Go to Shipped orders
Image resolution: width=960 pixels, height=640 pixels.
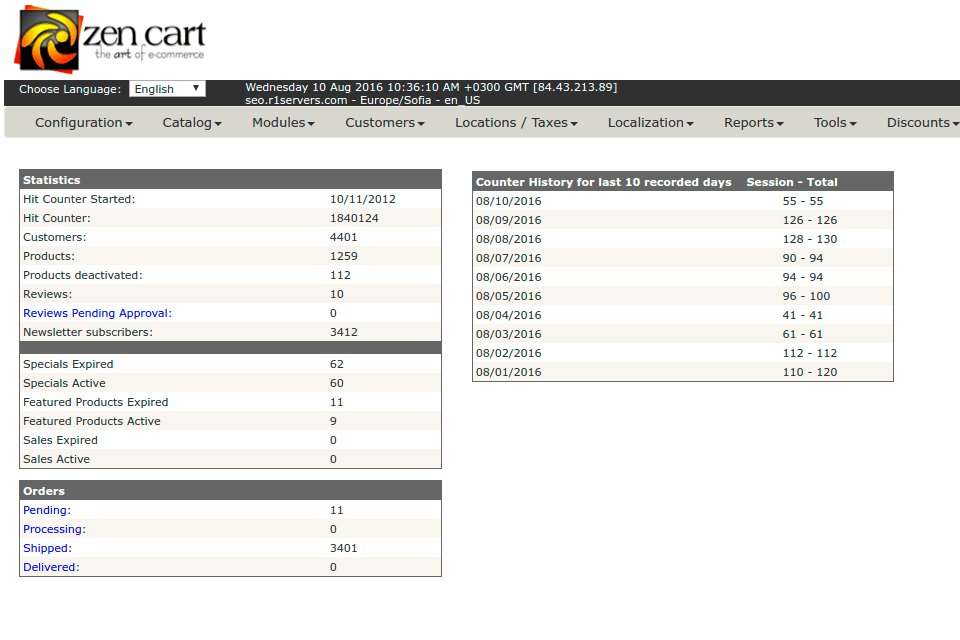47,548
